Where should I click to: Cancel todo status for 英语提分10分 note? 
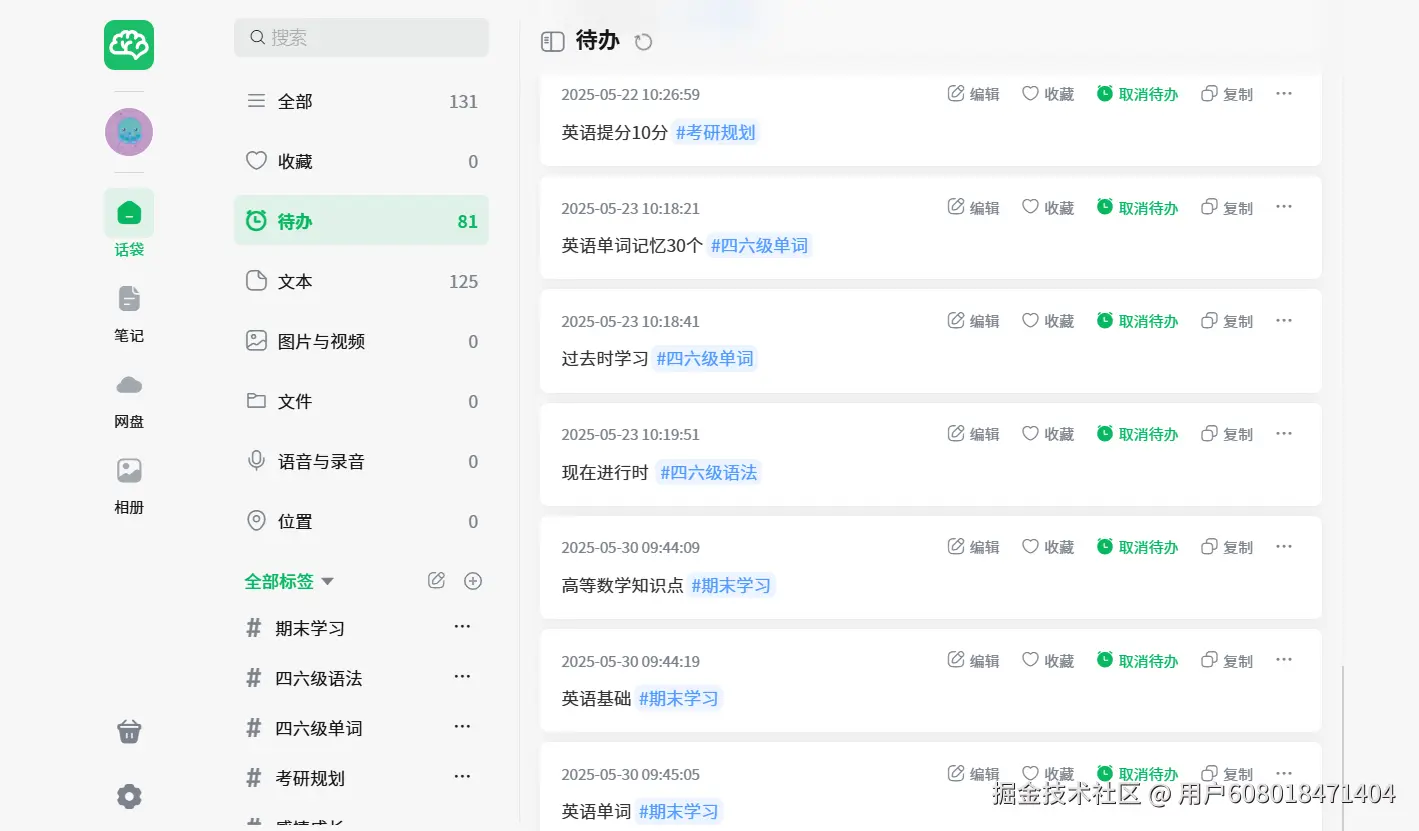(1137, 94)
